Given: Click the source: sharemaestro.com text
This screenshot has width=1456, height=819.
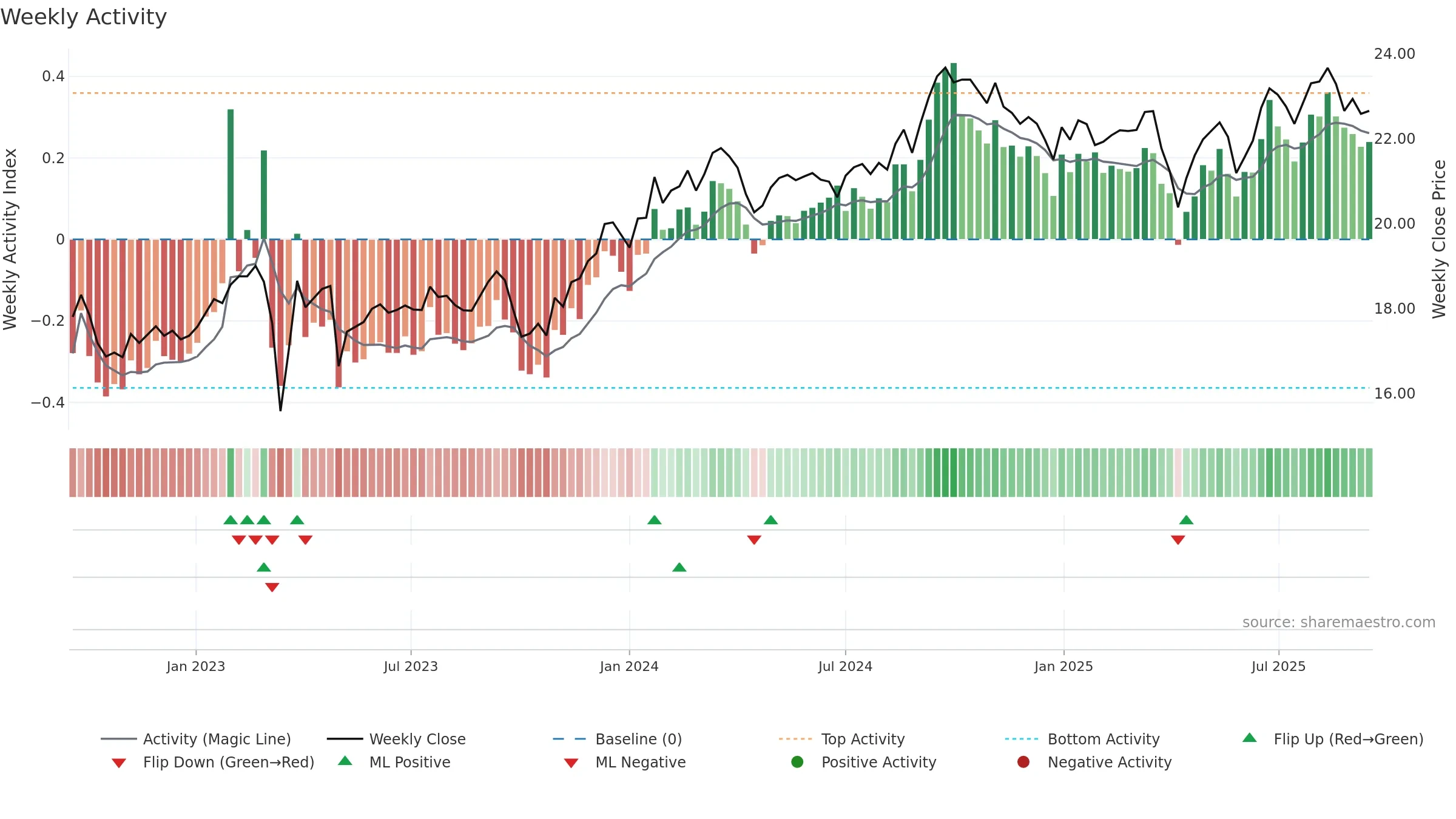Looking at the screenshot, I should tap(1339, 622).
